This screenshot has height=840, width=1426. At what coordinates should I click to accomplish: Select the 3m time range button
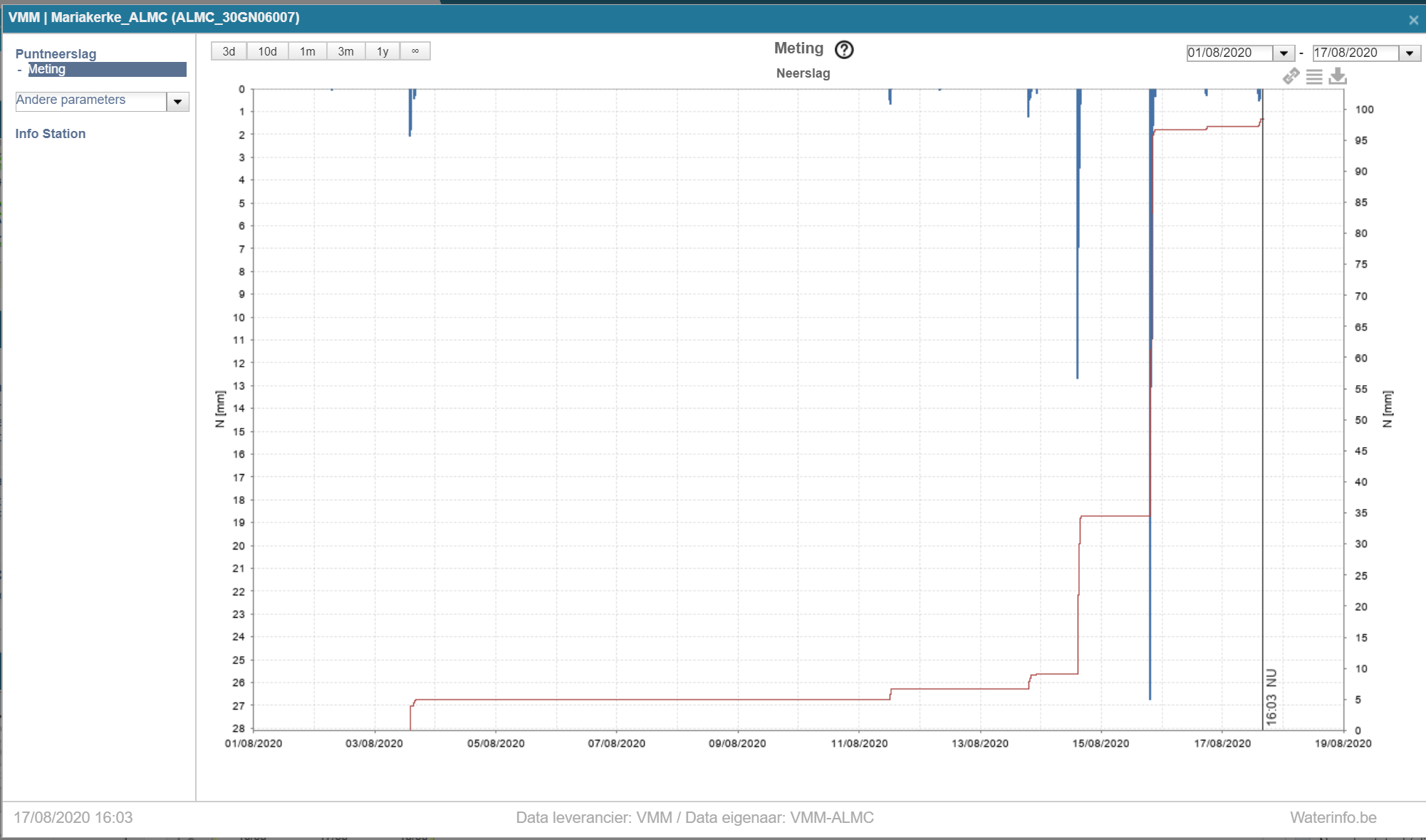coord(345,51)
